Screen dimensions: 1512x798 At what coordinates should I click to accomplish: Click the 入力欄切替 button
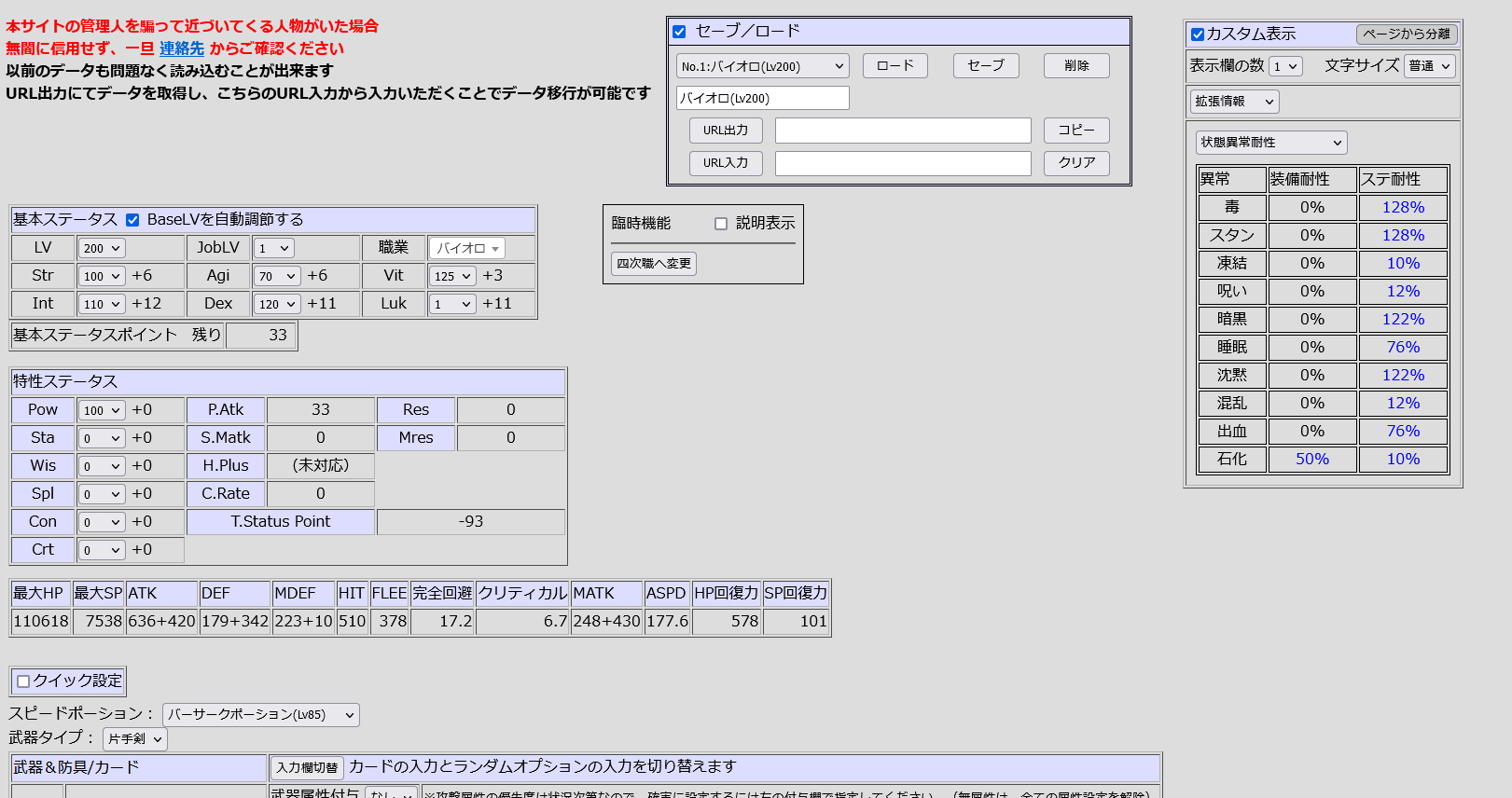(307, 767)
